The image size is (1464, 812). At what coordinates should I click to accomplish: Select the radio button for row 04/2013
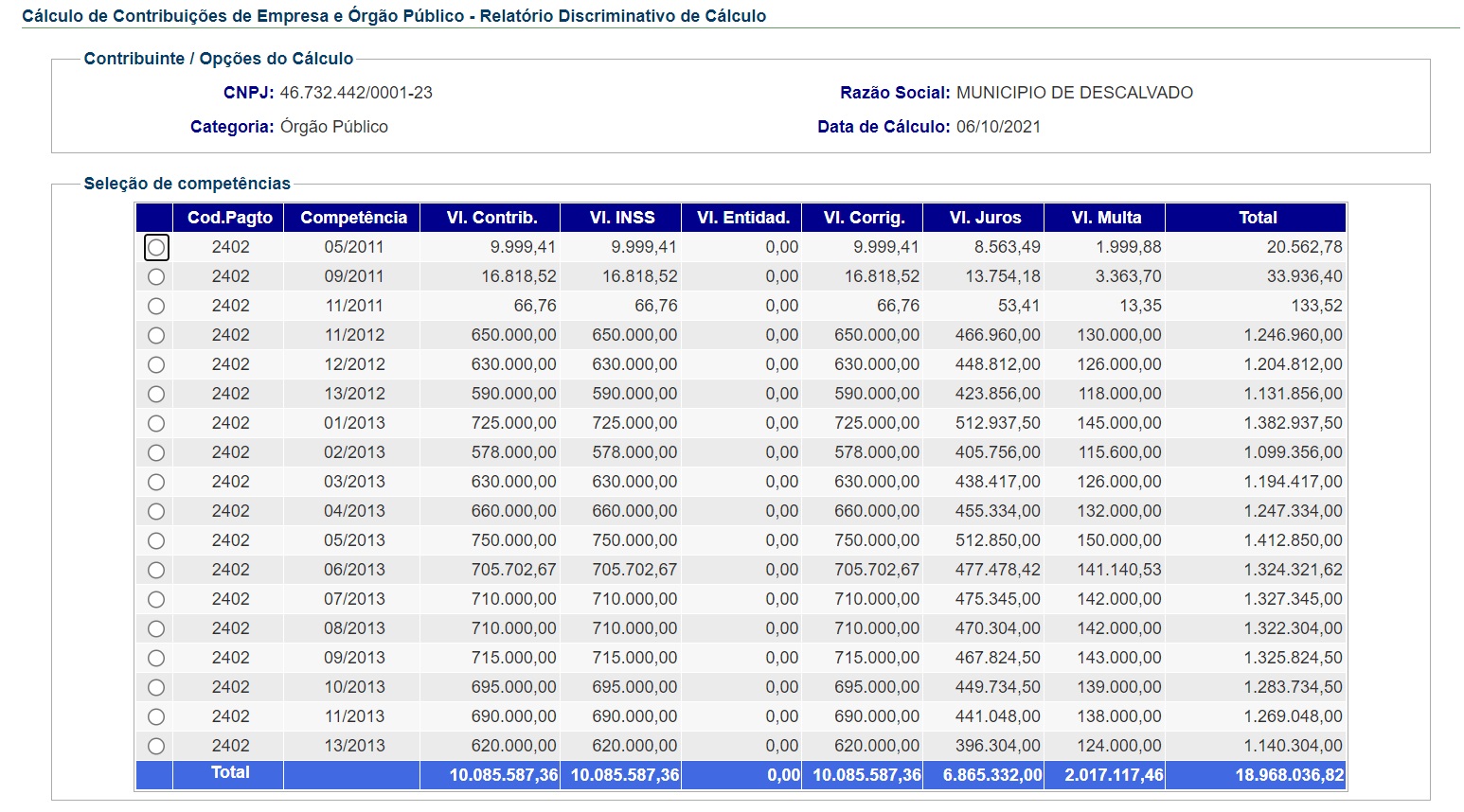(x=156, y=512)
